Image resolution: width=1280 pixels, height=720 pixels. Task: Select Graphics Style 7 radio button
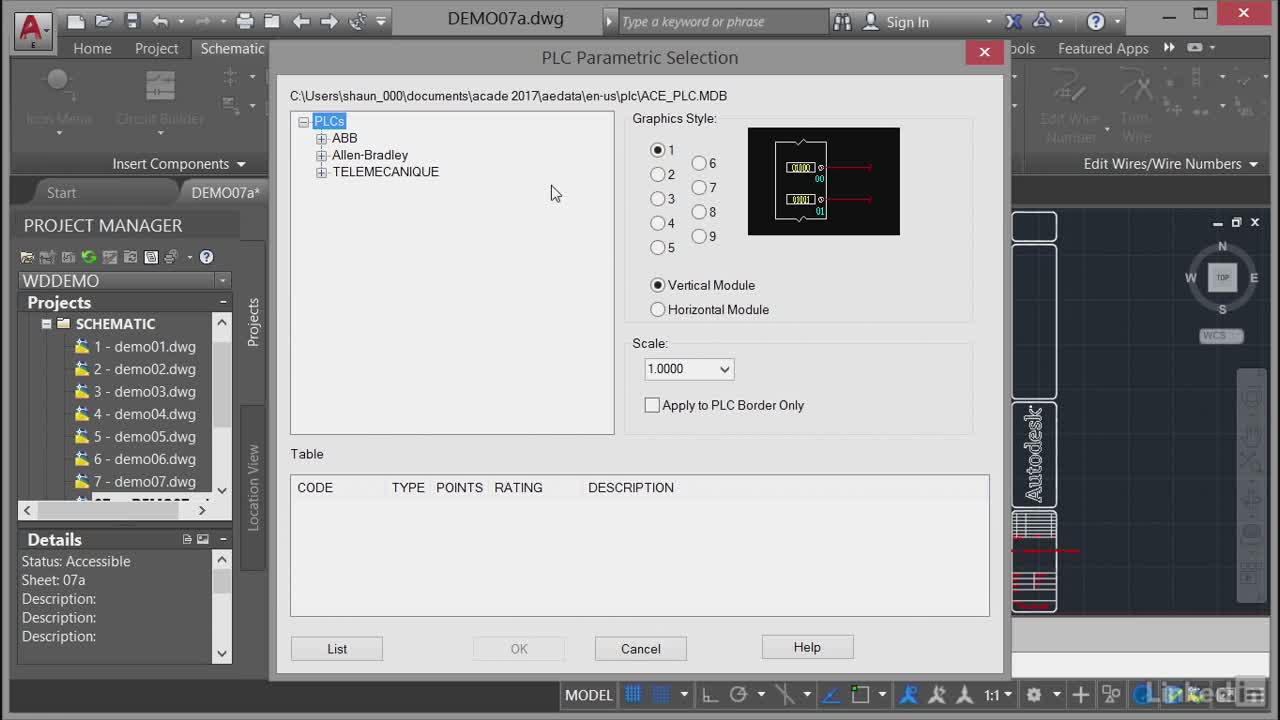pyautogui.click(x=699, y=187)
